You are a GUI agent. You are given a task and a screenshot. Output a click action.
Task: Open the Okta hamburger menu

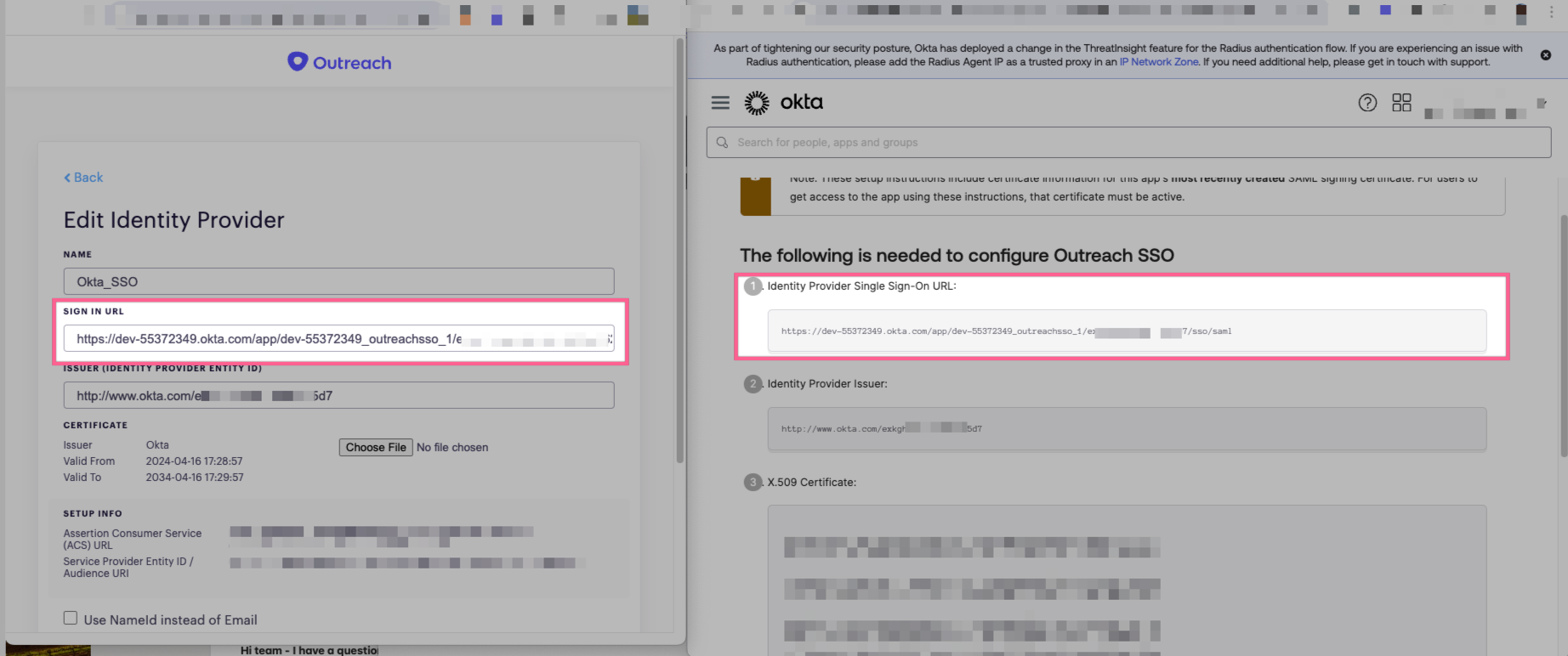pos(720,103)
